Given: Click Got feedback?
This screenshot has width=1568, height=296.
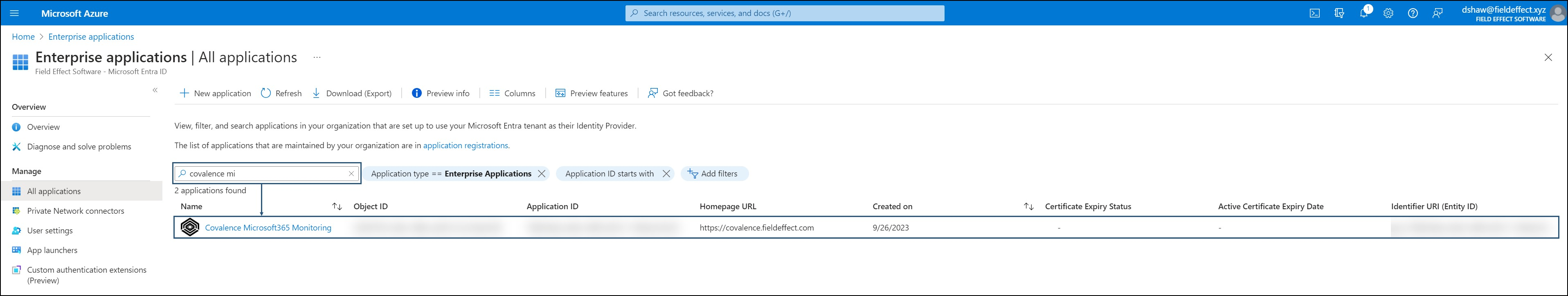Looking at the screenshot, I should click(x=680, y=93).
